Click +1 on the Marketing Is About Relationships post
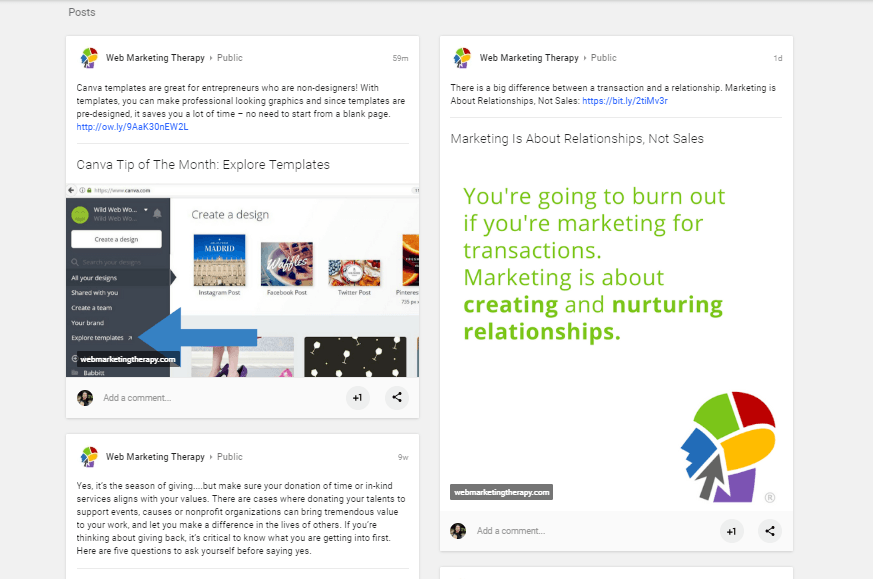 [732, 531]
